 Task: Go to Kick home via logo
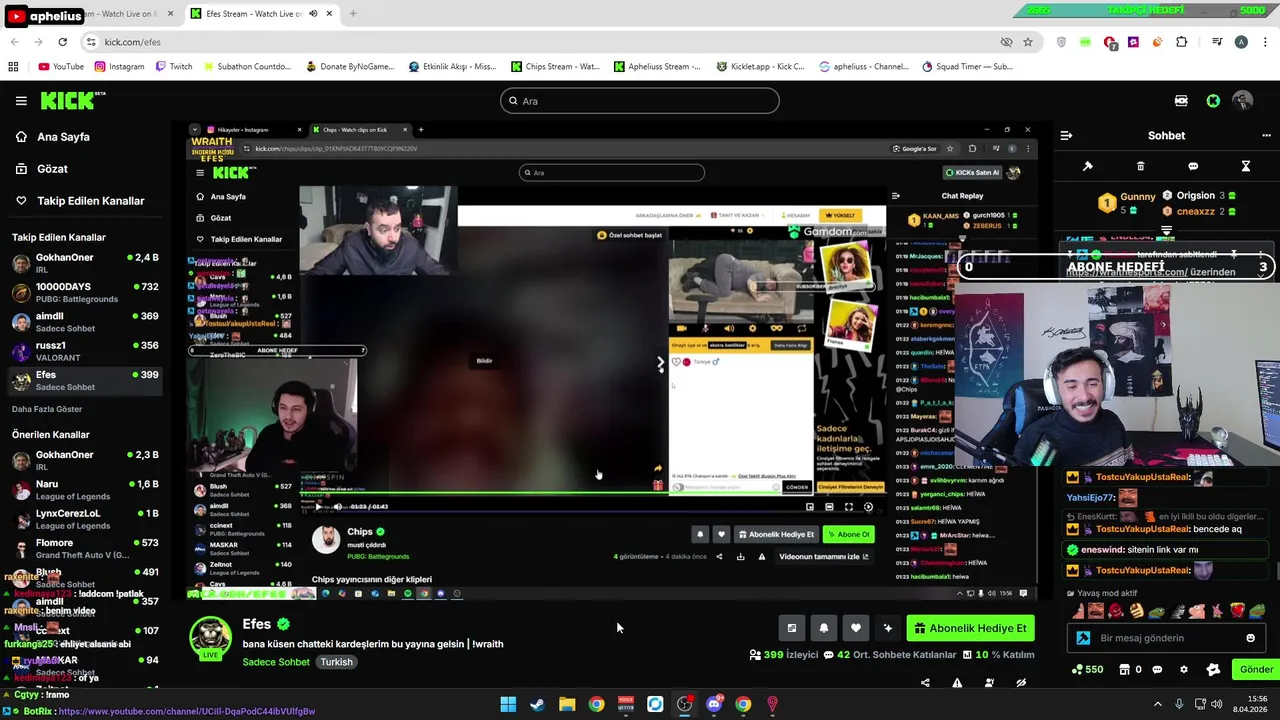[x=73, y=100]
